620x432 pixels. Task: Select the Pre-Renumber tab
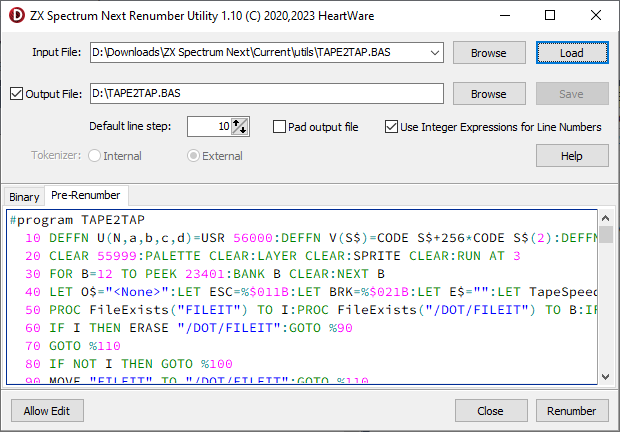pyautogui.click(x=85, y=196)
